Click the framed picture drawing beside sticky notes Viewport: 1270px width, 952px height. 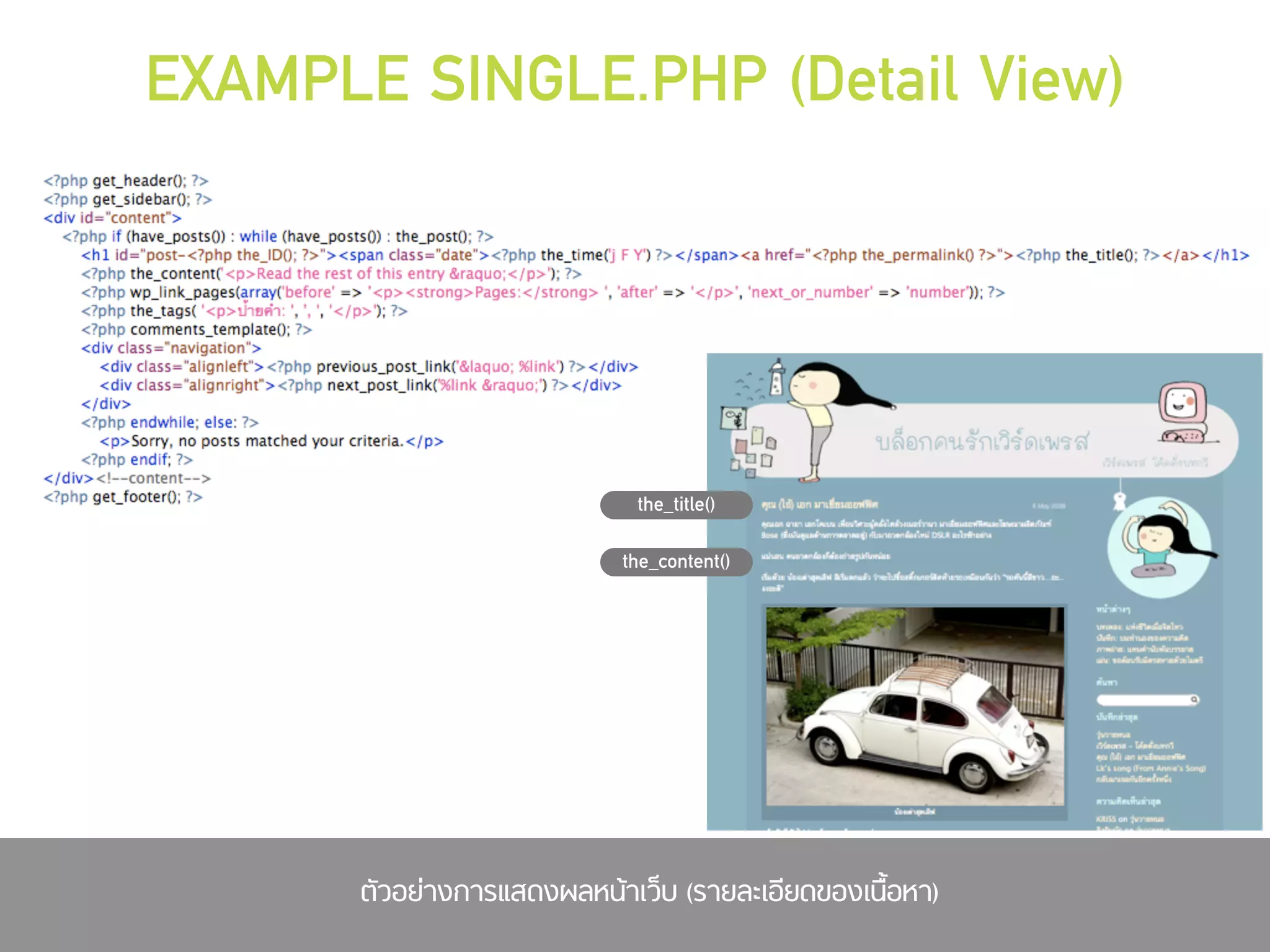tap(733, 418)
